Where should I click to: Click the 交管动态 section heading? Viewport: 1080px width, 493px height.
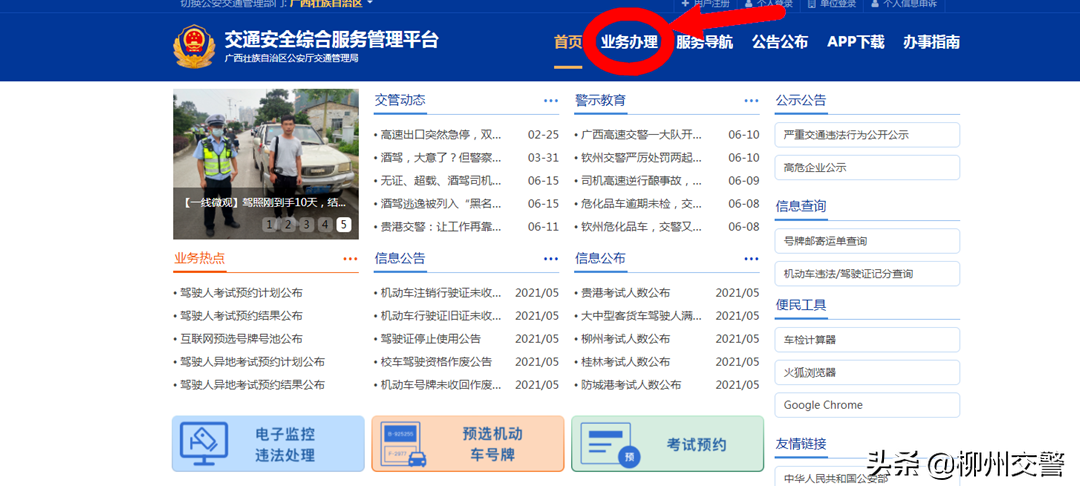[x=399, y=101]
